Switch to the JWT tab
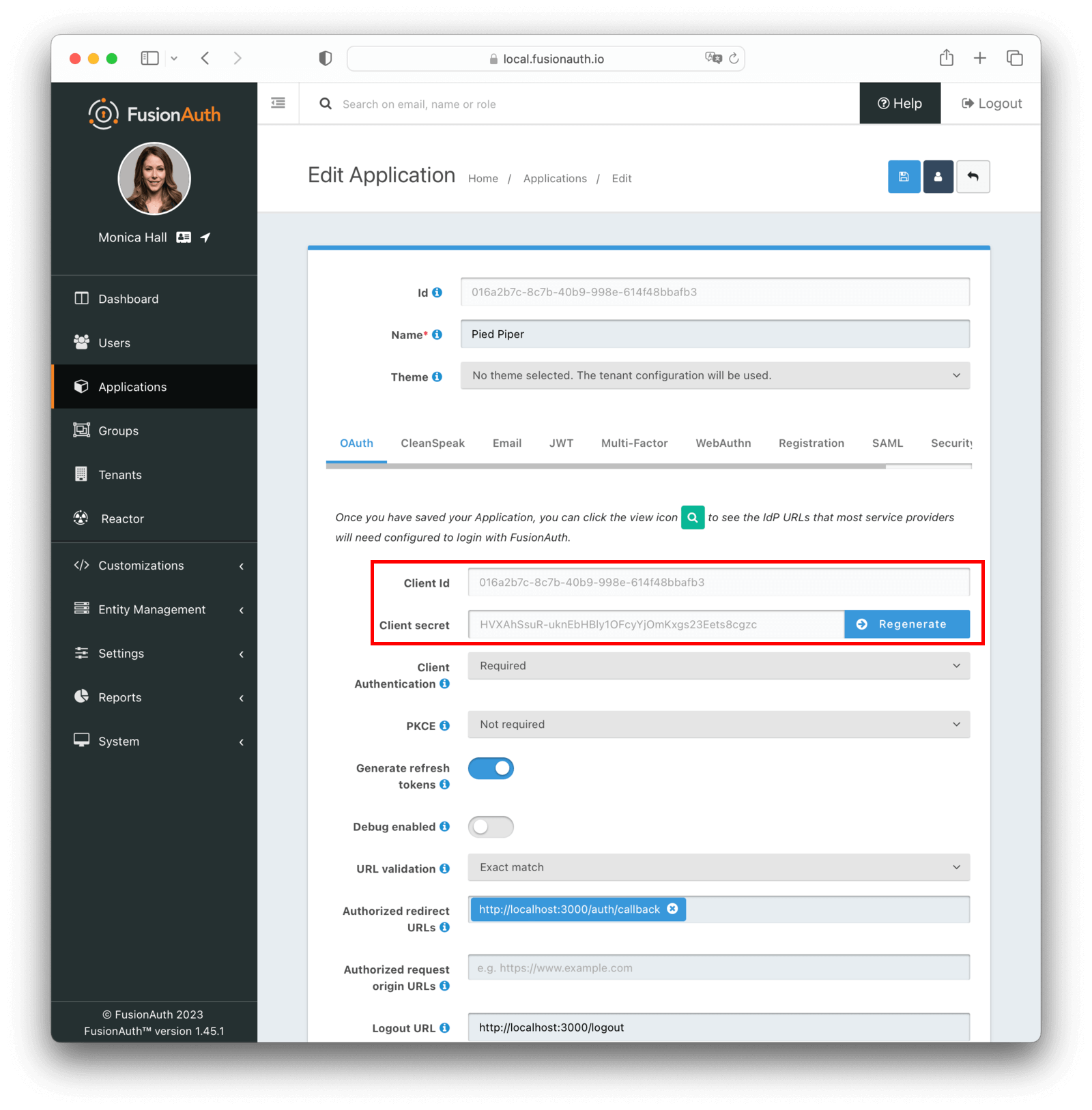This screenshot has width=1092, height=1110. (x=561, y=443)
